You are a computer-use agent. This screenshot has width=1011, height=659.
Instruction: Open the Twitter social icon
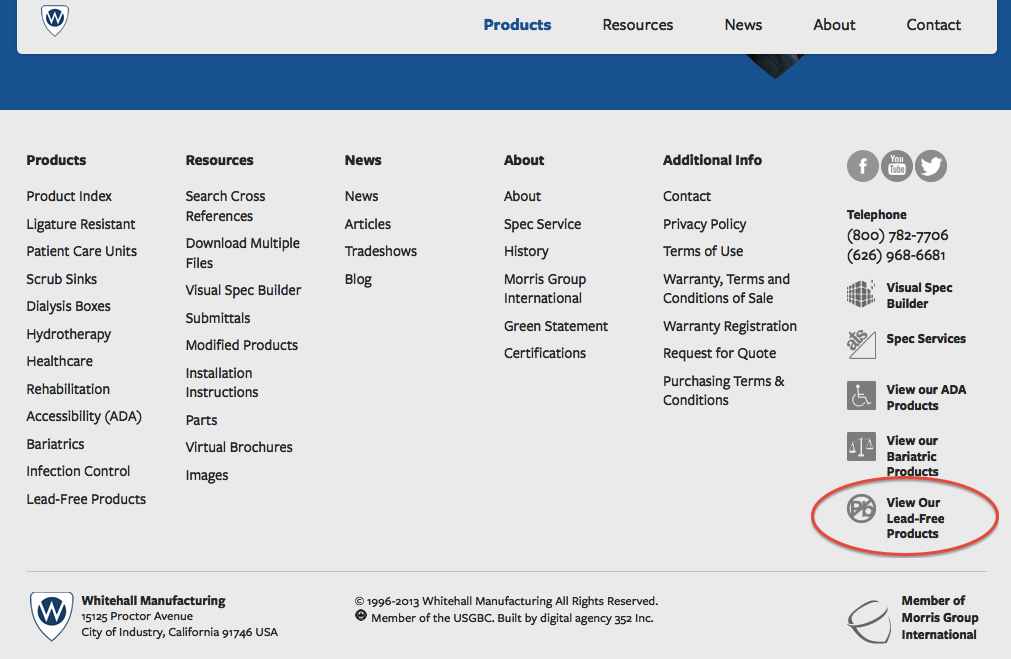[x=931, y=166]
